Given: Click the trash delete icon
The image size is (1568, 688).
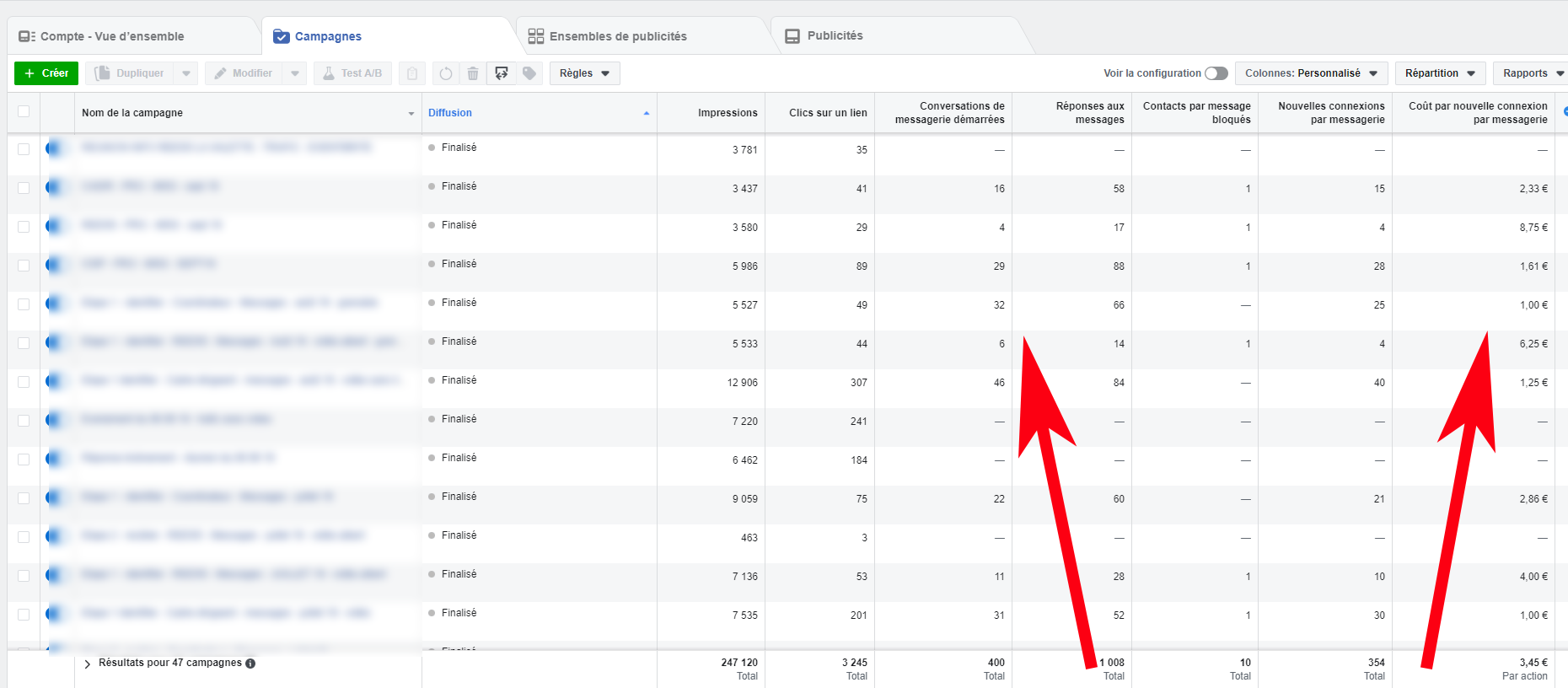Looking at the screenshot, I should [473, 73].
